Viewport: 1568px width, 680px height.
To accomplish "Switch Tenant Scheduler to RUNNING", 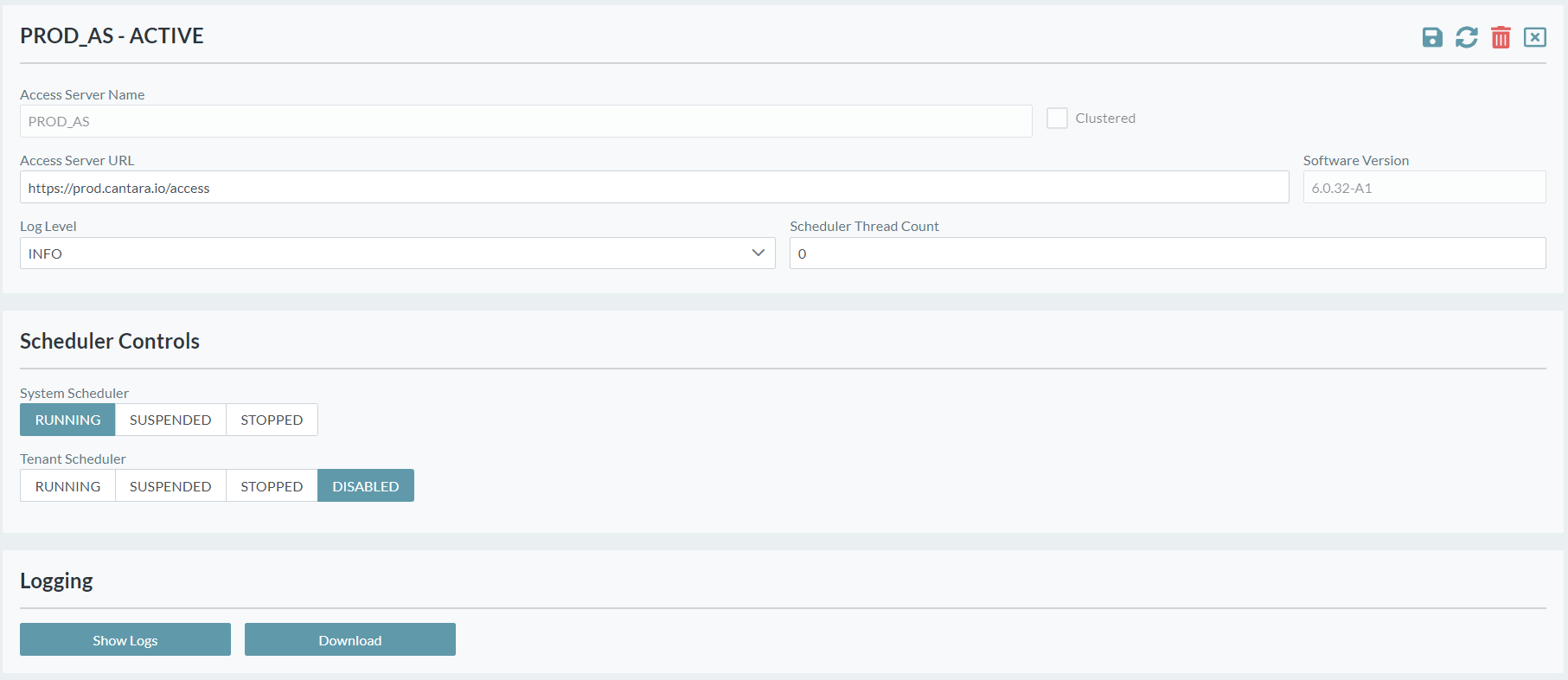I will coord(67,486).
